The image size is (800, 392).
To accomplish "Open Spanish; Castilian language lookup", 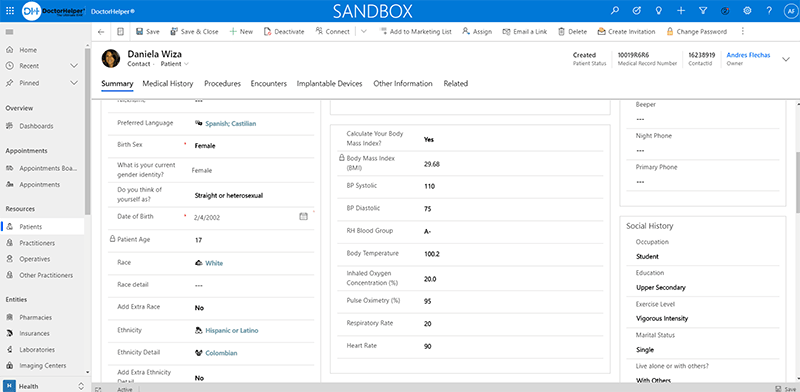I will pos(231,124).
